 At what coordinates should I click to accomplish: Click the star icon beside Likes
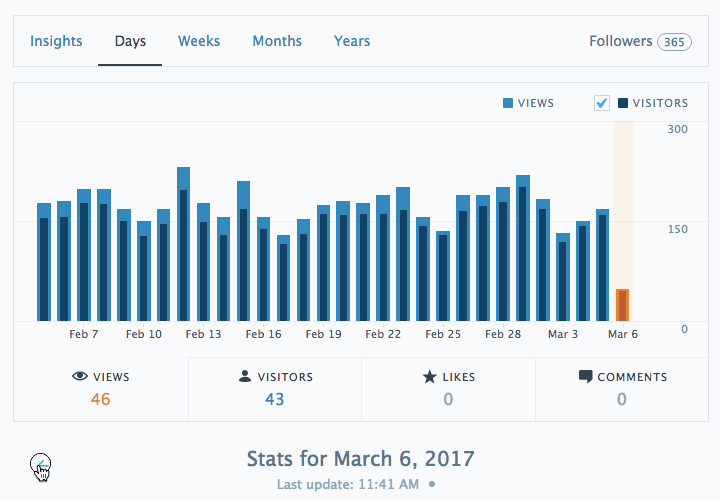coord(429,377)
